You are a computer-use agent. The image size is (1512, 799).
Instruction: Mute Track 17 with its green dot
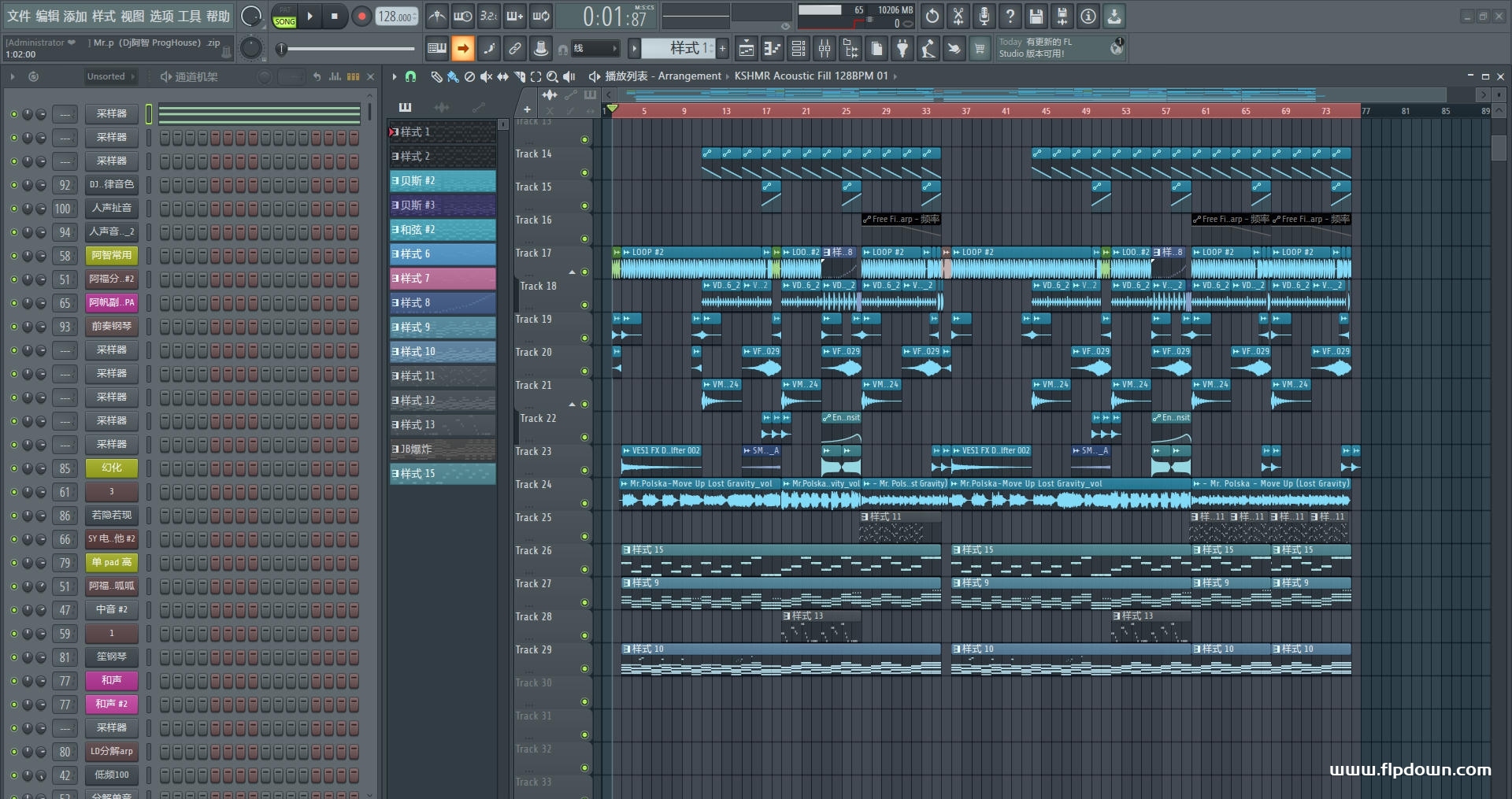[584, 272]
